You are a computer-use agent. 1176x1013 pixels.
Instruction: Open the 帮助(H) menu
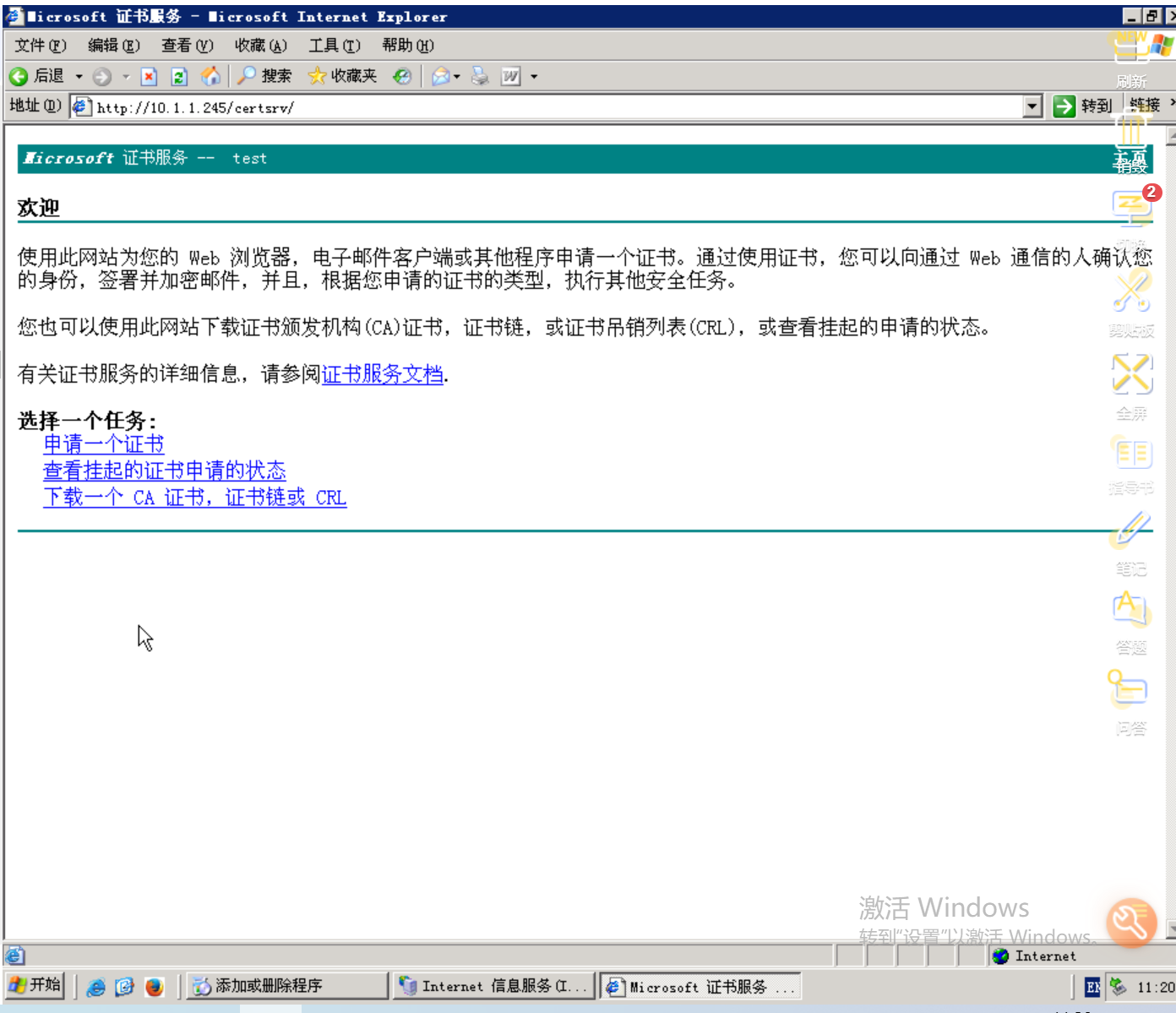point(407,46)
